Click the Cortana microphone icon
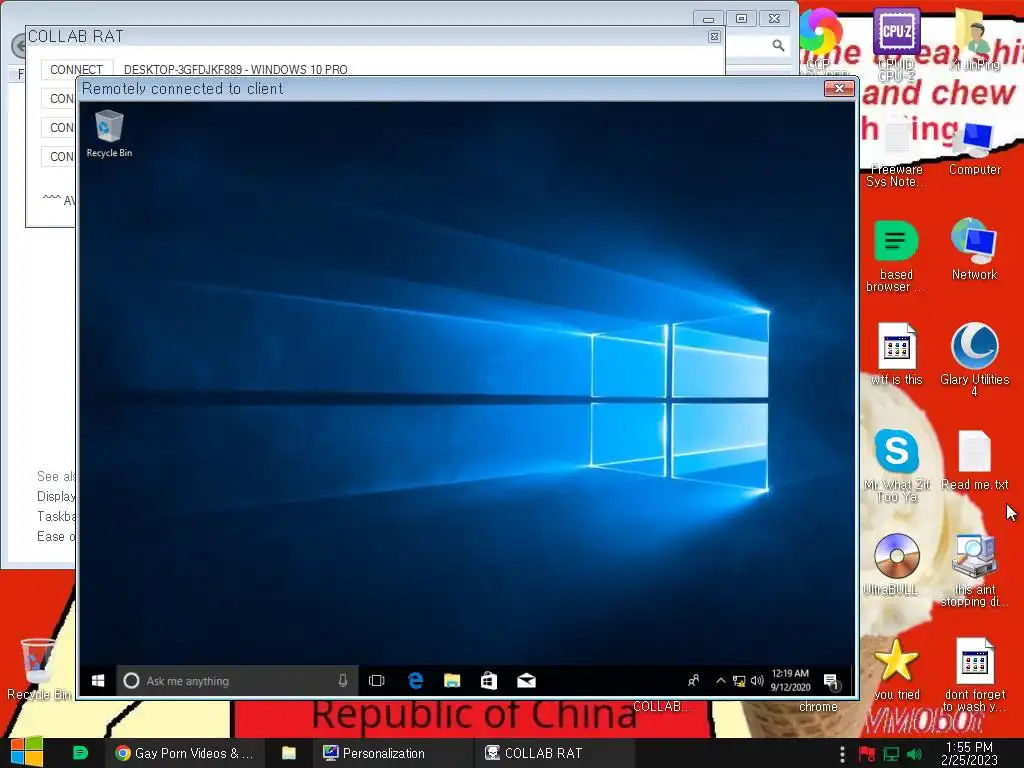The height and width of the screenshot is (768, 1024). 343,681
